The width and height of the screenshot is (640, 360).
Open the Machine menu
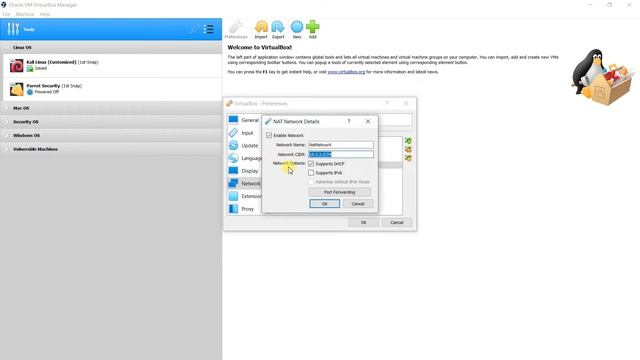tap(25, 14)
